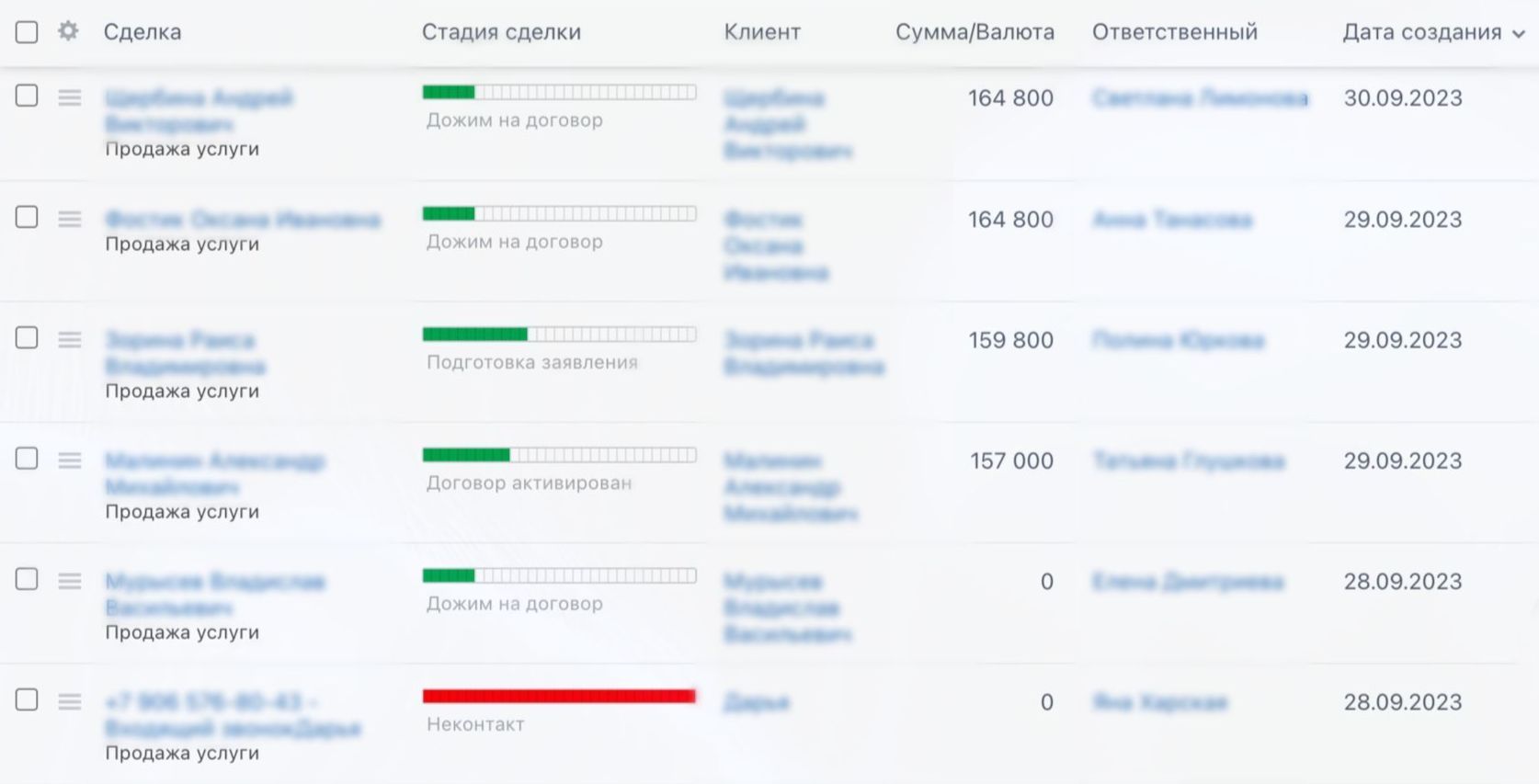
Task: Tick checkbox for Неконтакт deal row
Action: tap(27, 699)
